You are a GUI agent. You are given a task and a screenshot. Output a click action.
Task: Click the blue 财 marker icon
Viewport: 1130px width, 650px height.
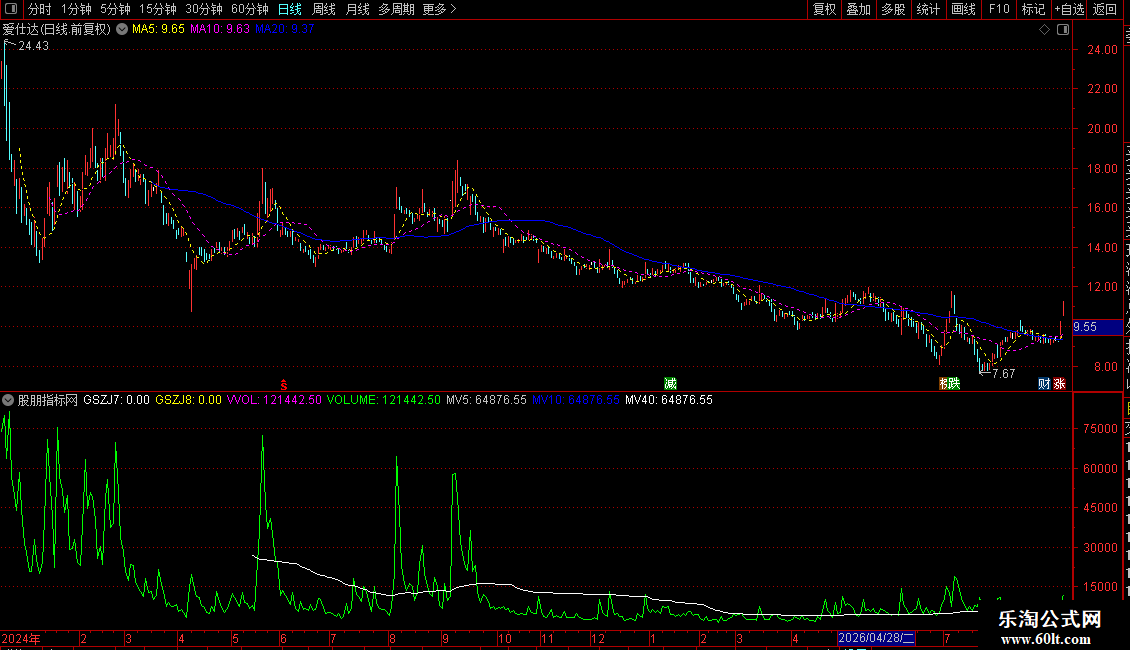tap(1044, 383)
